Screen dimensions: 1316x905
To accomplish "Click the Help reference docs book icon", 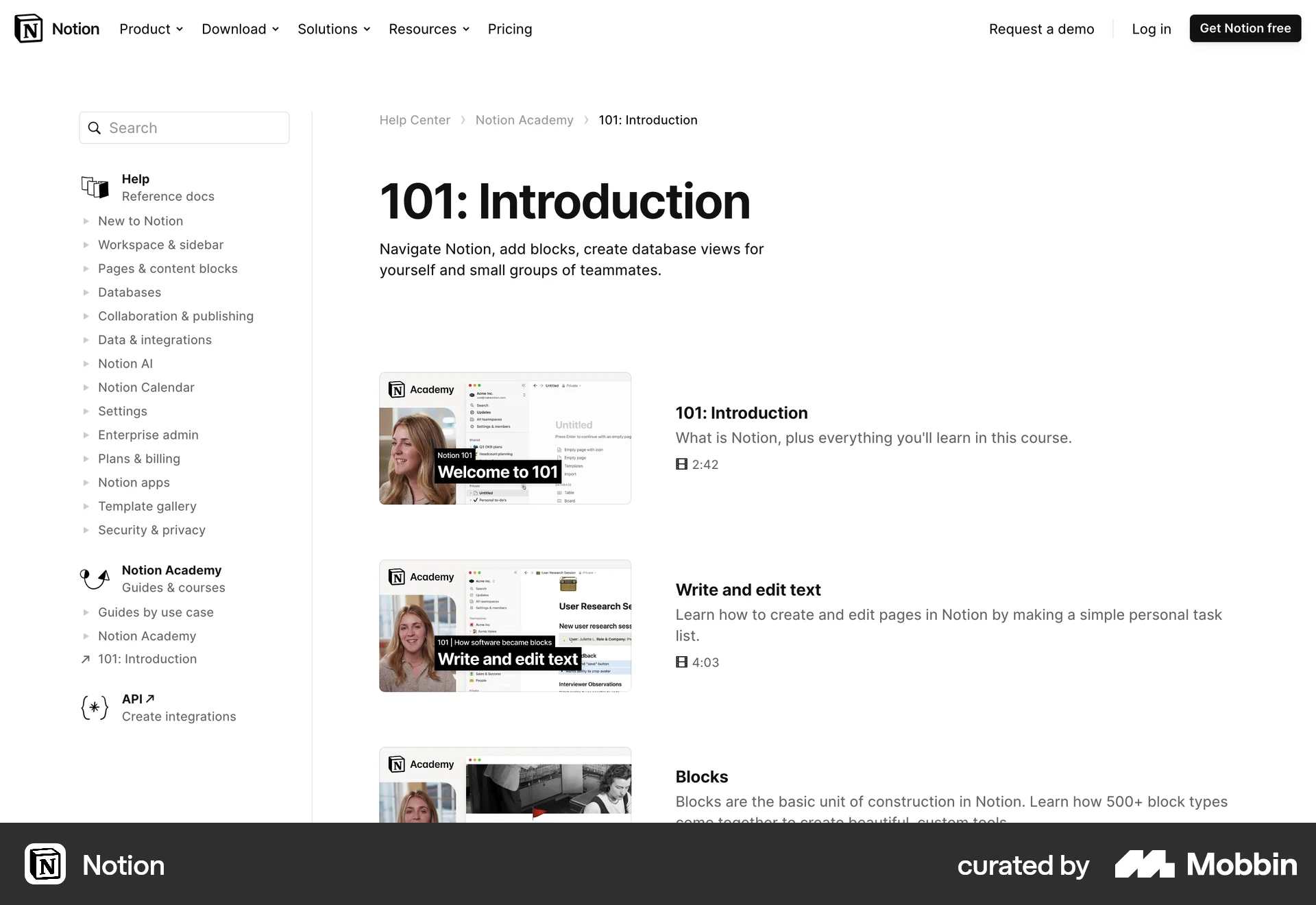I will tap(95, 186).
